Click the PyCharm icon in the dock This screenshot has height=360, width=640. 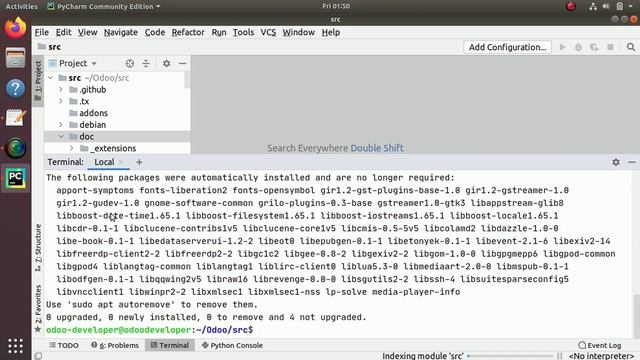pyautogui.click(x=16, y=178)
